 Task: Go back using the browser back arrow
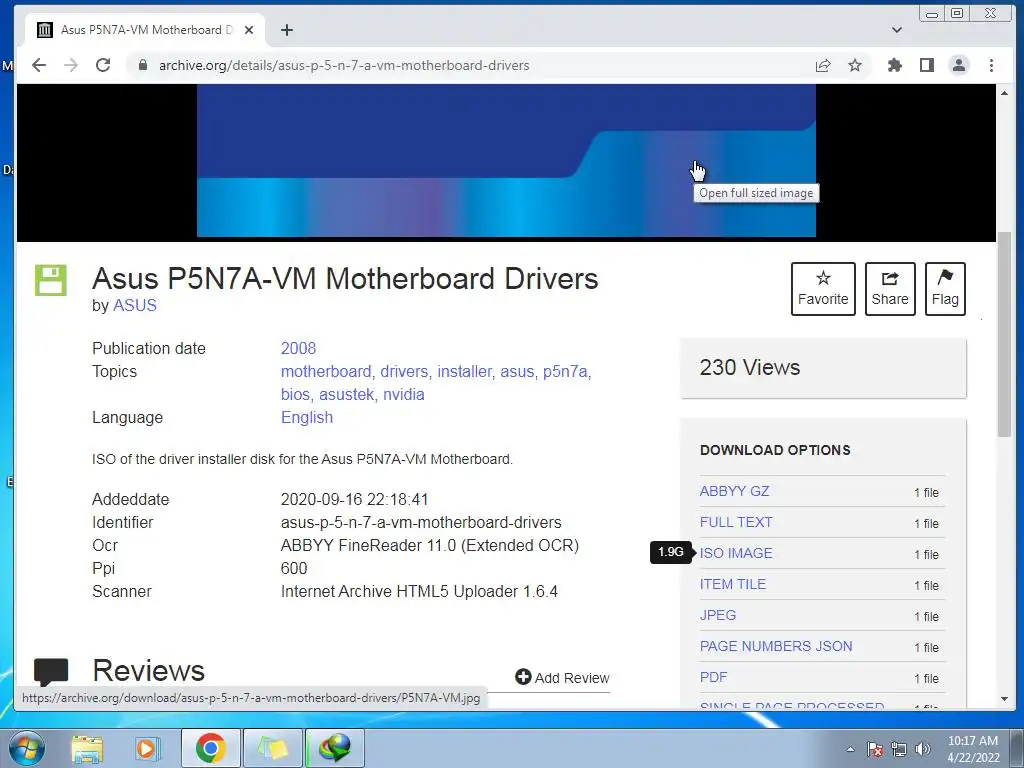click(x=39, y=65)
